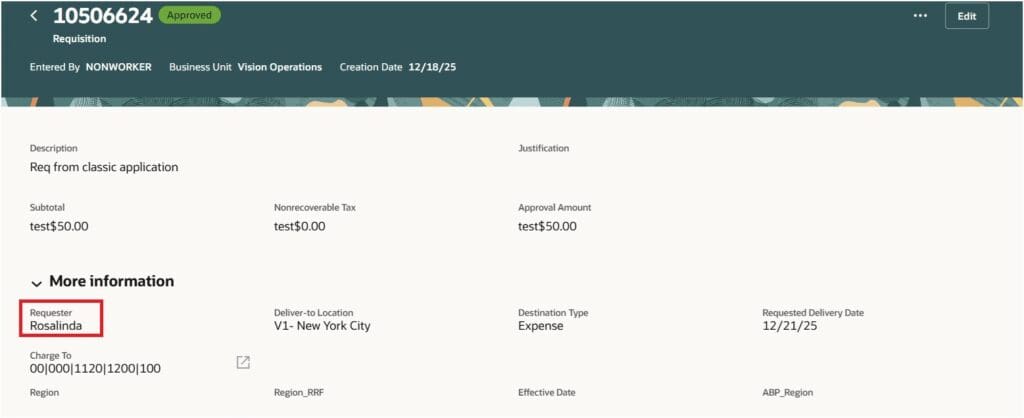The image size is (1024, 418).
Task: Click the Requester value Rosalinda
Action: coord(59,326)
